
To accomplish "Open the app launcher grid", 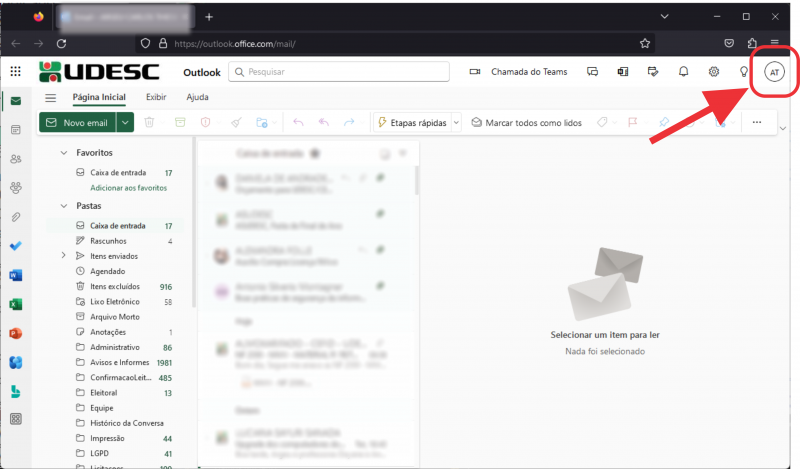I will (15, 72).
